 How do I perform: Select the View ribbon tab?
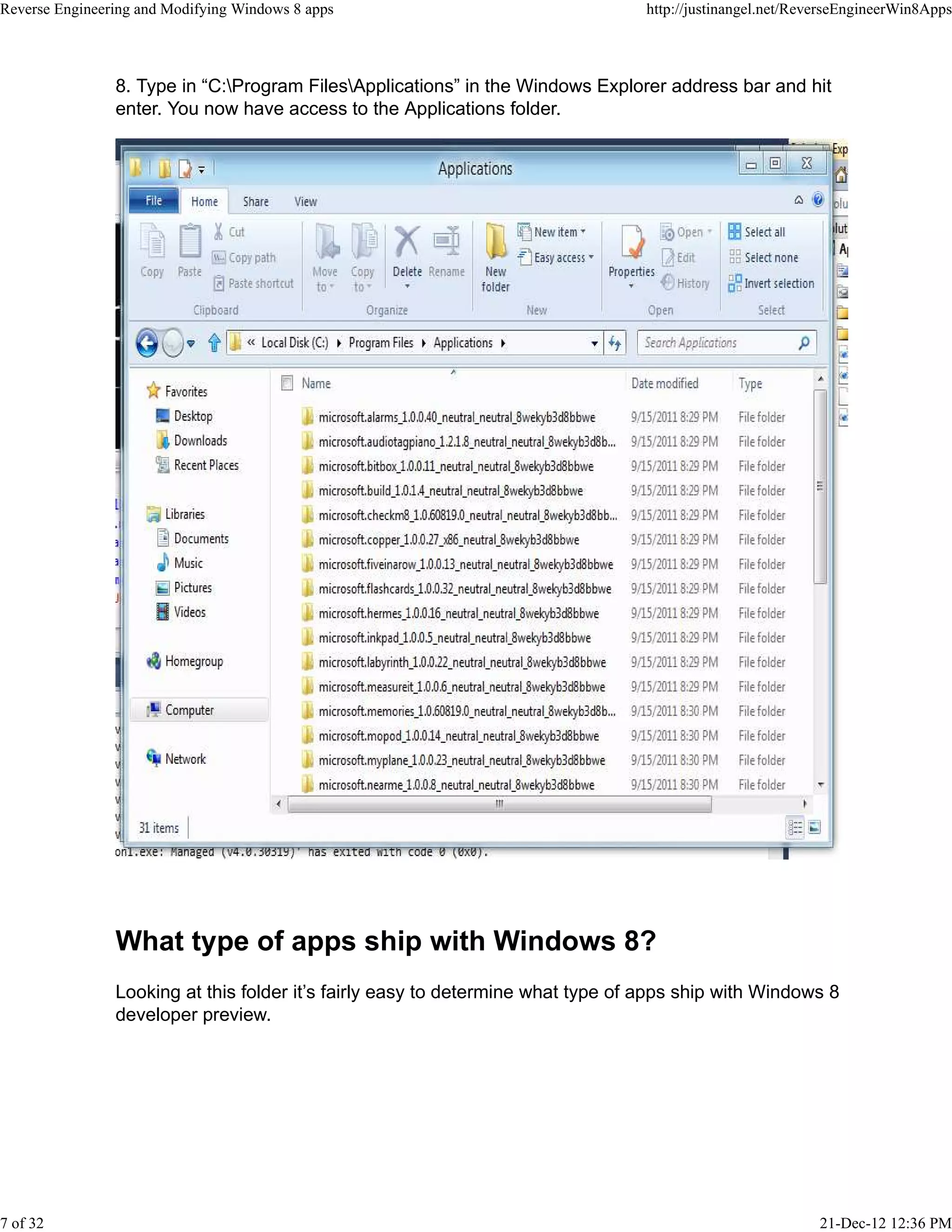tap(306, 201)
